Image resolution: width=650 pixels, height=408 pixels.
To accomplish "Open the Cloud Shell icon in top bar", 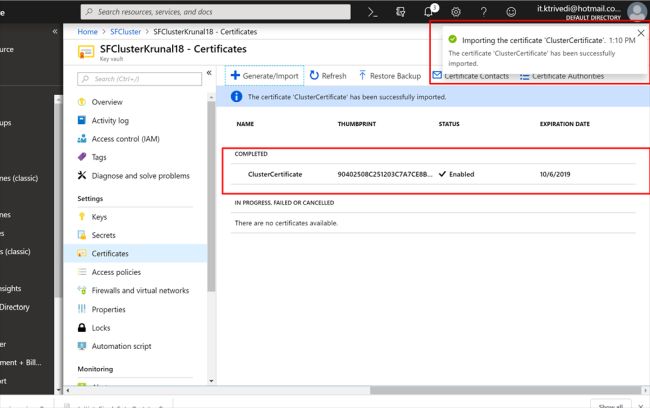I will coord(372,12).
